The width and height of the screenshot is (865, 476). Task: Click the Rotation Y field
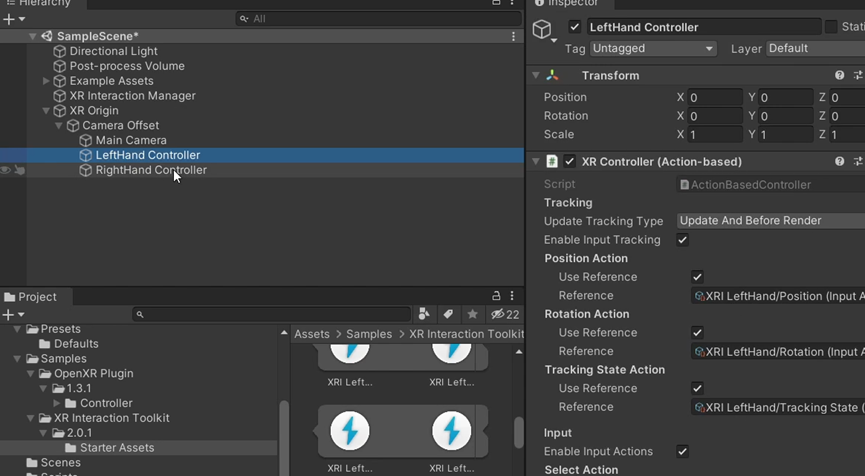pos(785,116)
